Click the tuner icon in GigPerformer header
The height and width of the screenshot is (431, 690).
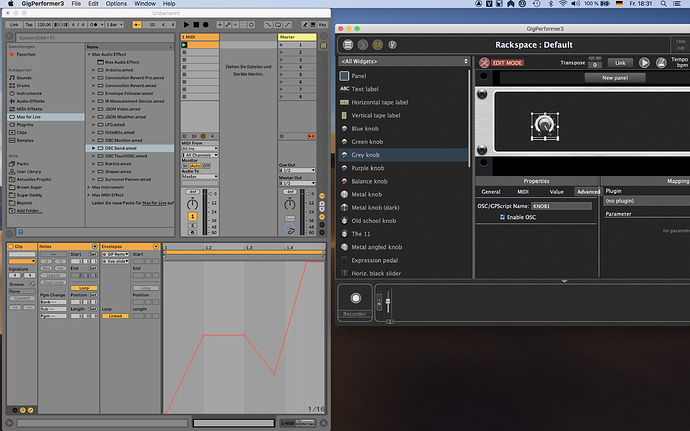pyautogui.click(x=393, y=44)
